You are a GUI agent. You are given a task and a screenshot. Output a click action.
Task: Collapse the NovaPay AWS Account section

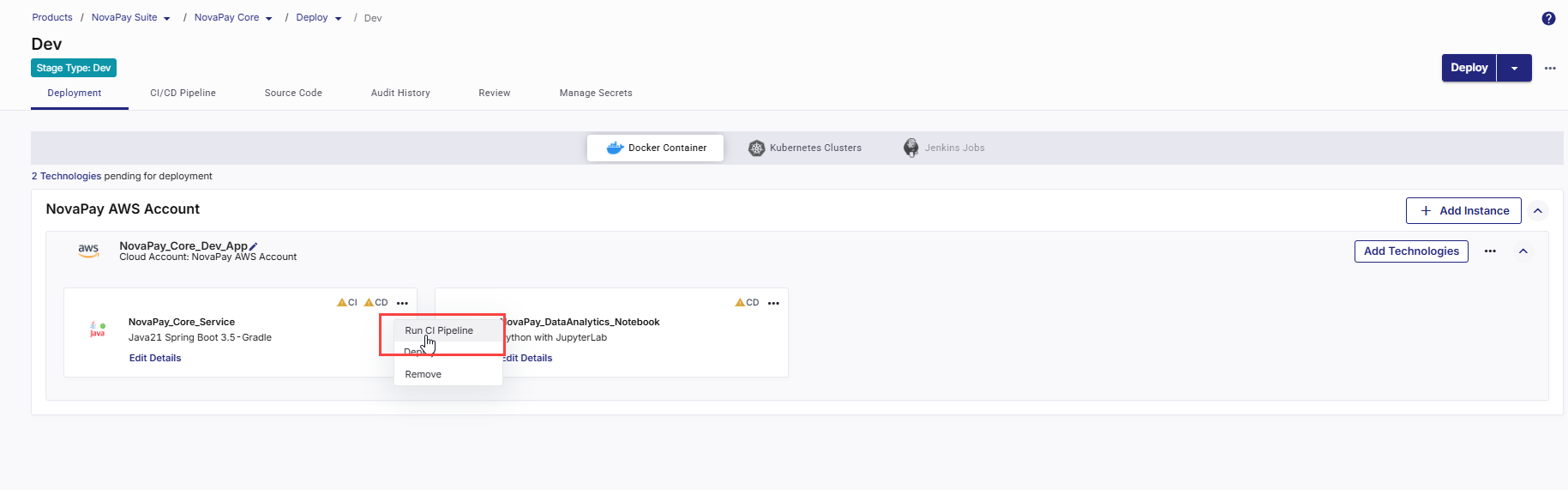[x=1538, y=210]
